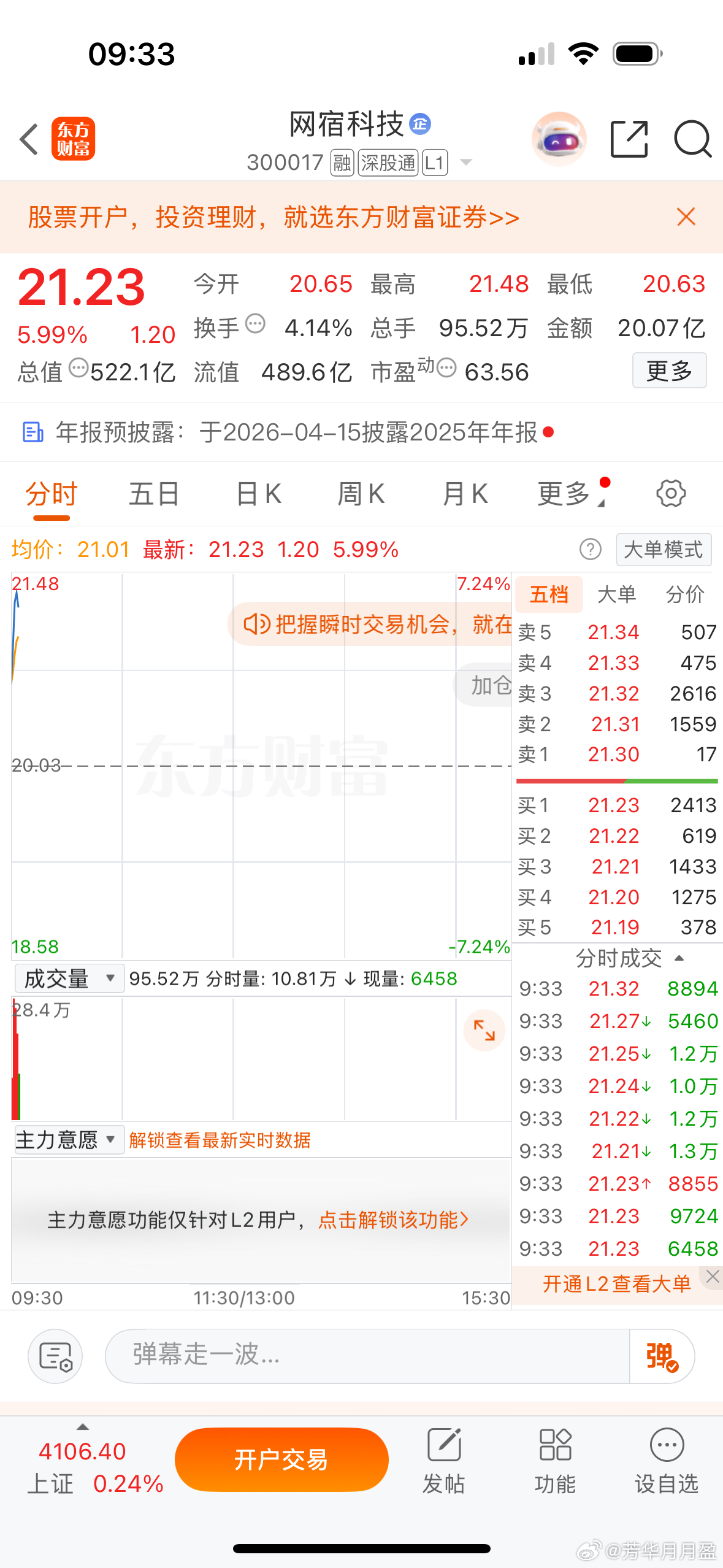Switch to the 五日 chart tab
Image resolution: width=723 pixels, height=1568 pixels.
[x=154, y=494]
